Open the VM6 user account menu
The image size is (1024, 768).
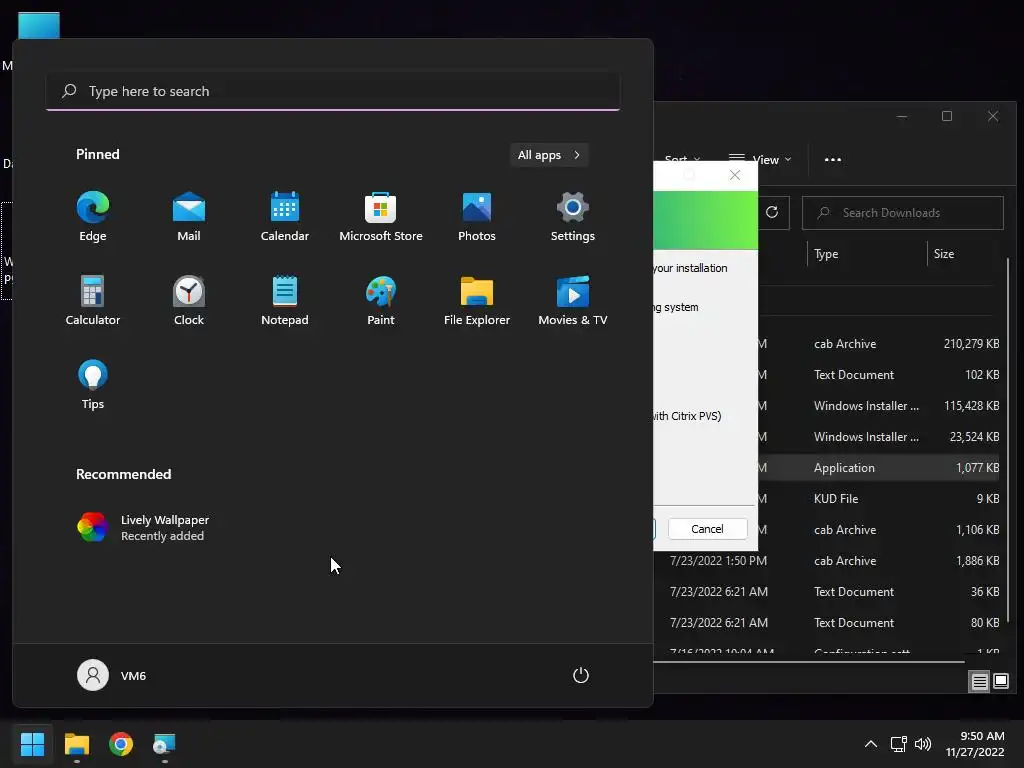[112, 675]
